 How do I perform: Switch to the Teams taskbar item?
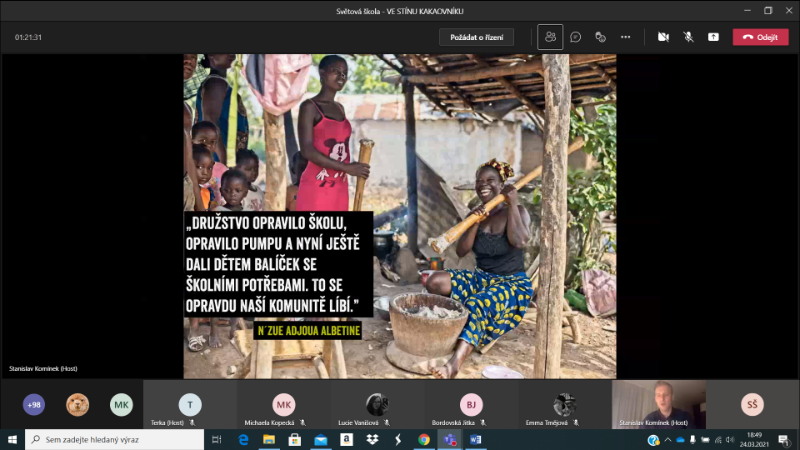pyautogui.click(x=449, y=439)
